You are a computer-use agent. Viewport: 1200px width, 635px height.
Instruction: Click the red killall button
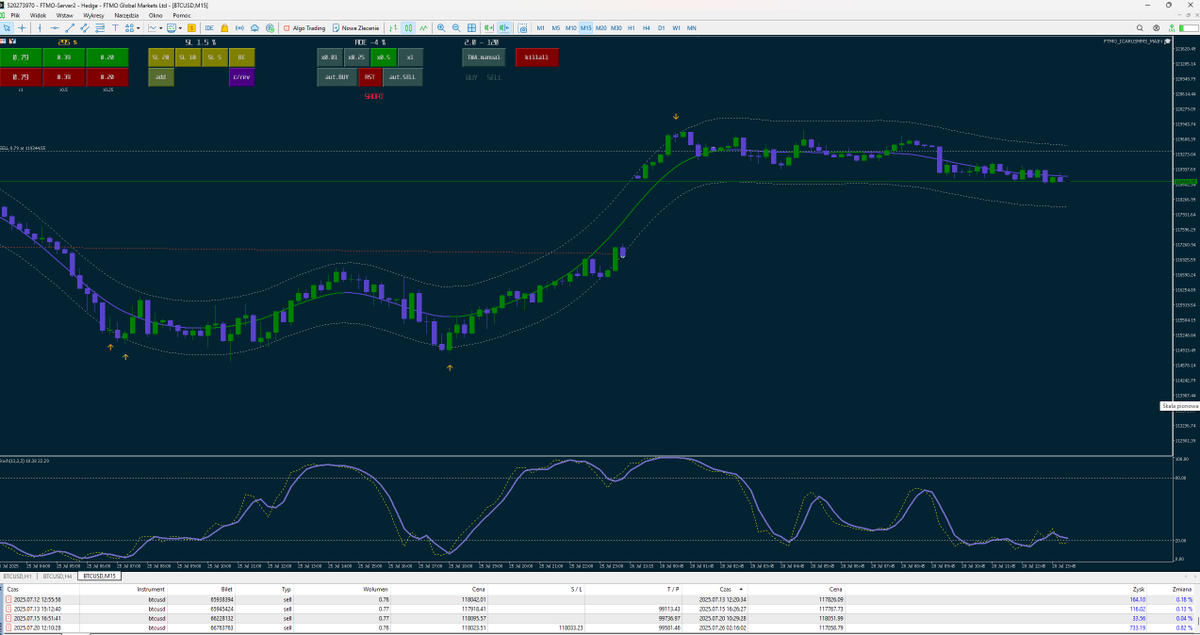537,57
